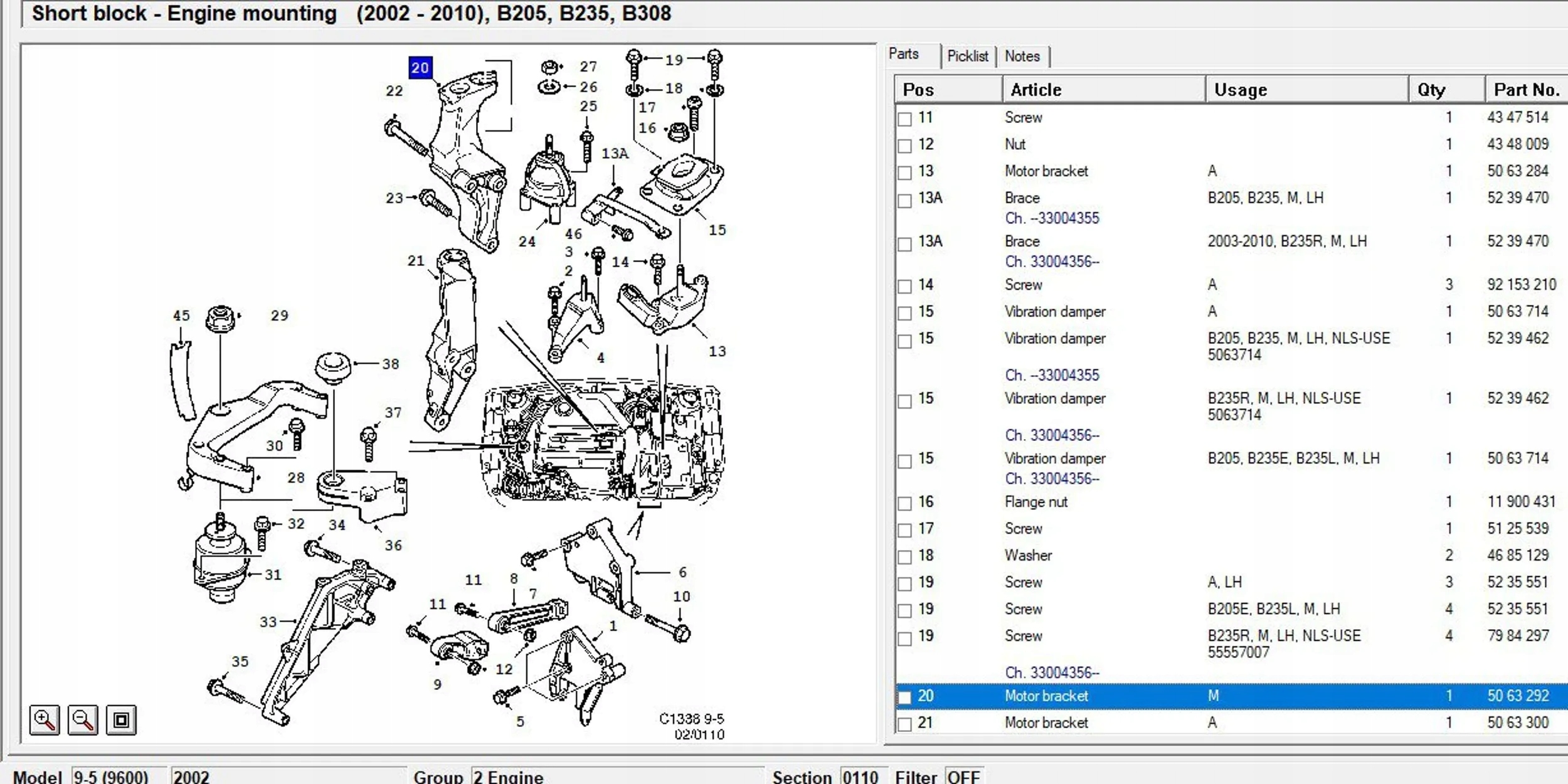Check the box for position 11 Screw
1568x784 pixels.
point(904,119)
